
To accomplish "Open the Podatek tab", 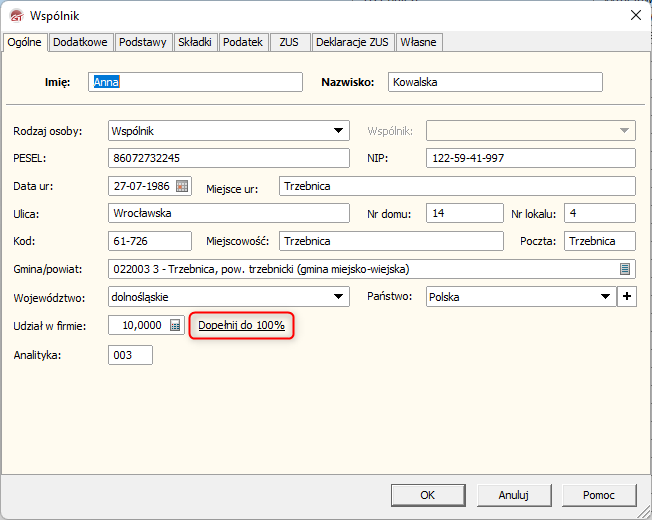I will [243, 42].
